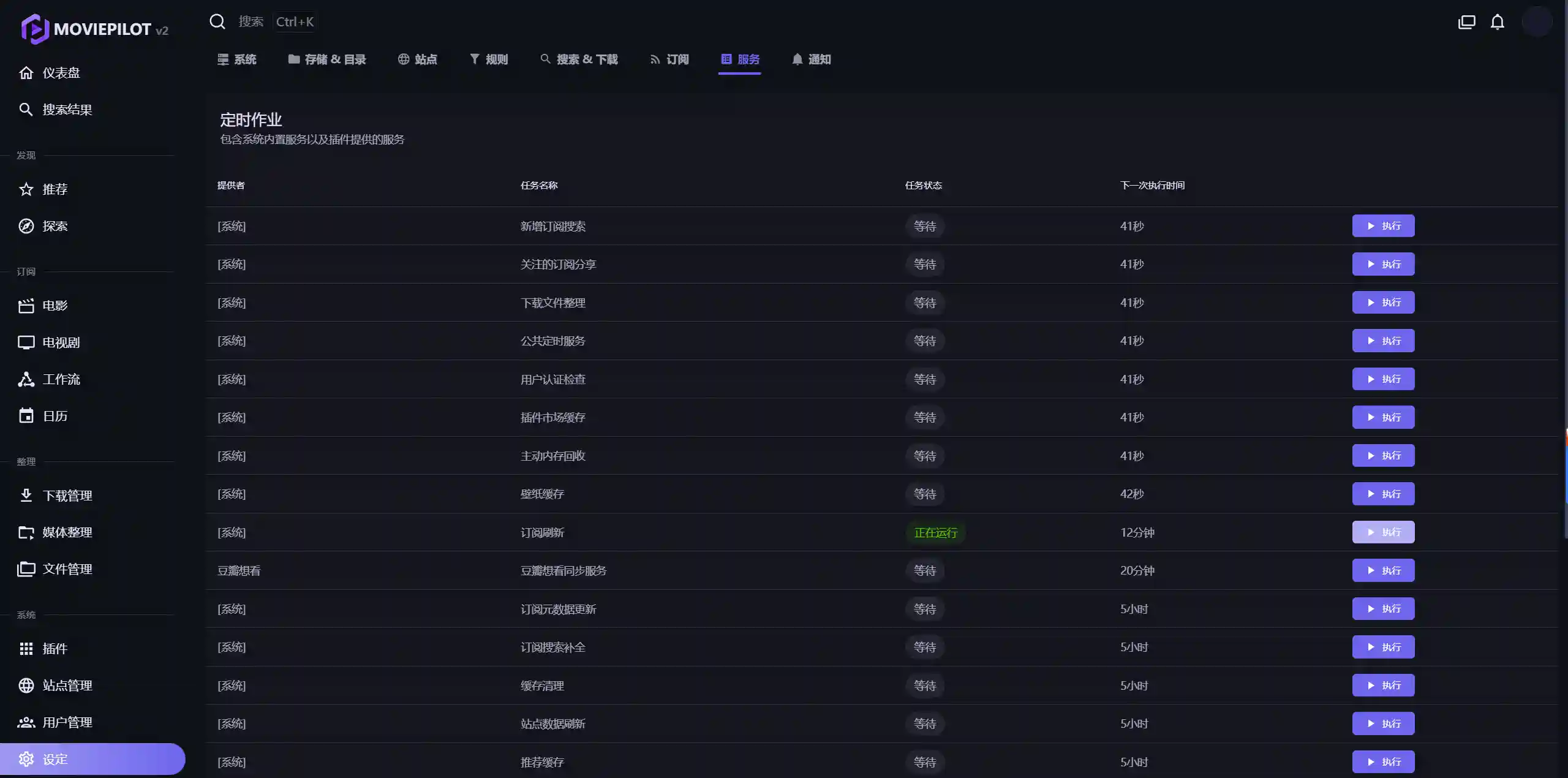1568x778 pixels.
Task: Click the user avatar in top right
Action: (x=1536, y=22)
